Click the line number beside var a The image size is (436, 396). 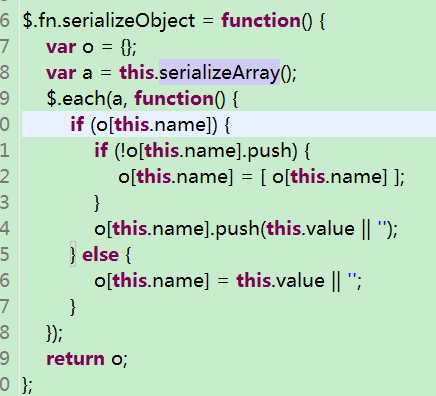[5, 73]
